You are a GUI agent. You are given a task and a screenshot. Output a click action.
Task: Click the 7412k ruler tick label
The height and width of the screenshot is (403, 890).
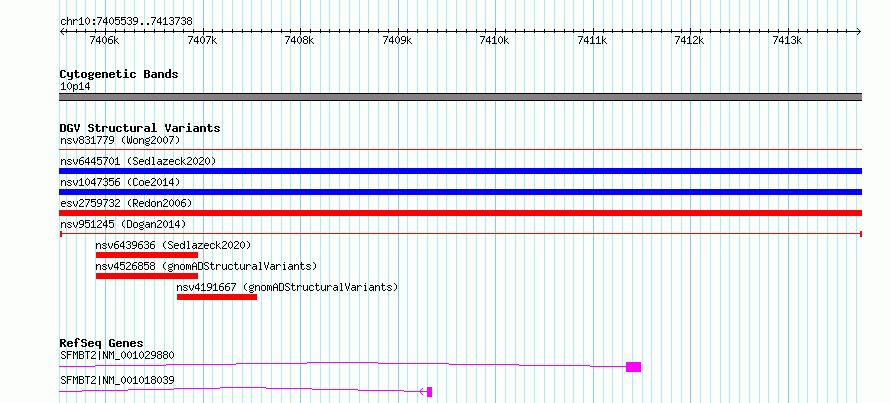(690, 40)
